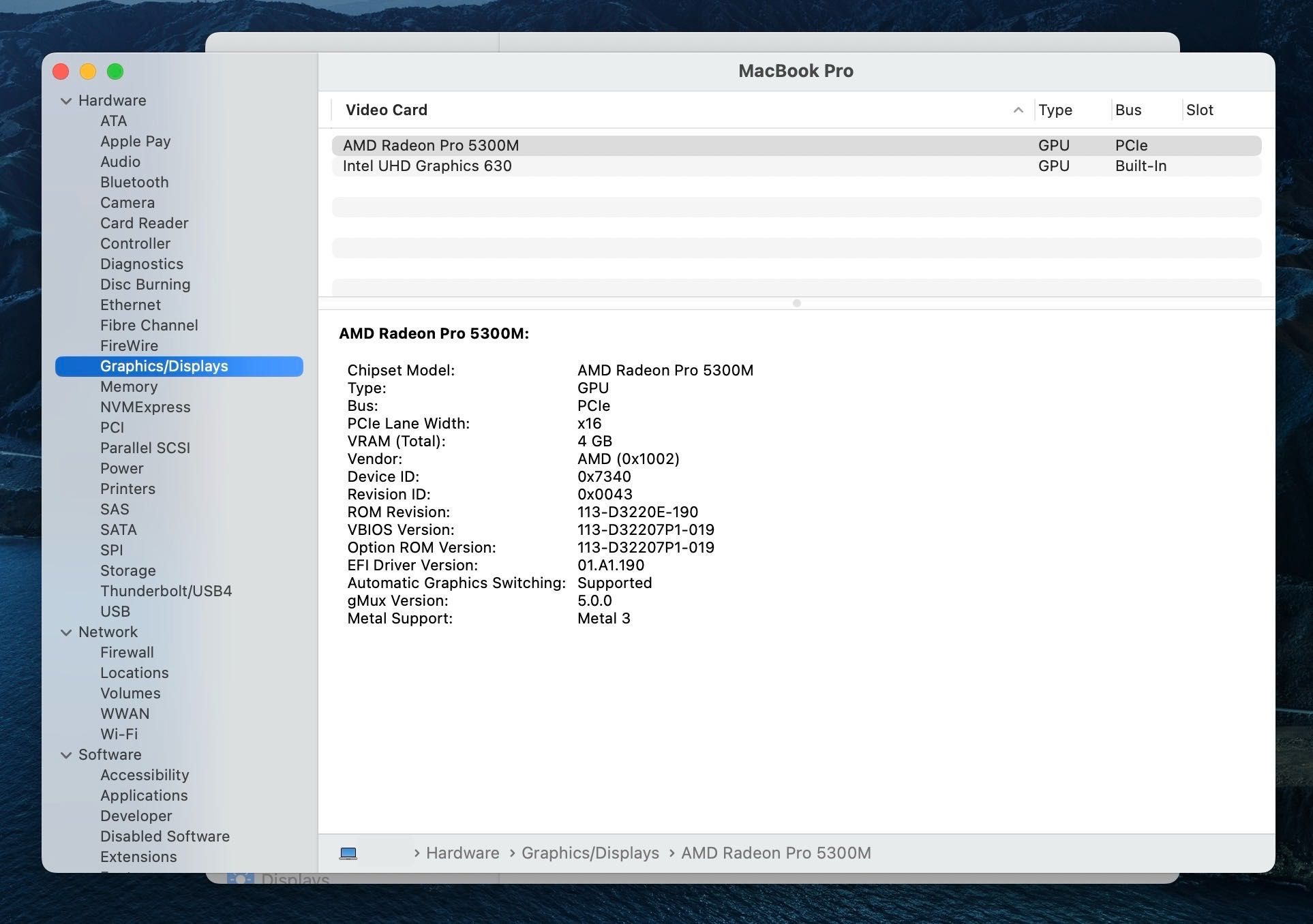
Task: Select Camera in the sidebar
Action: [x=127, y=202]
